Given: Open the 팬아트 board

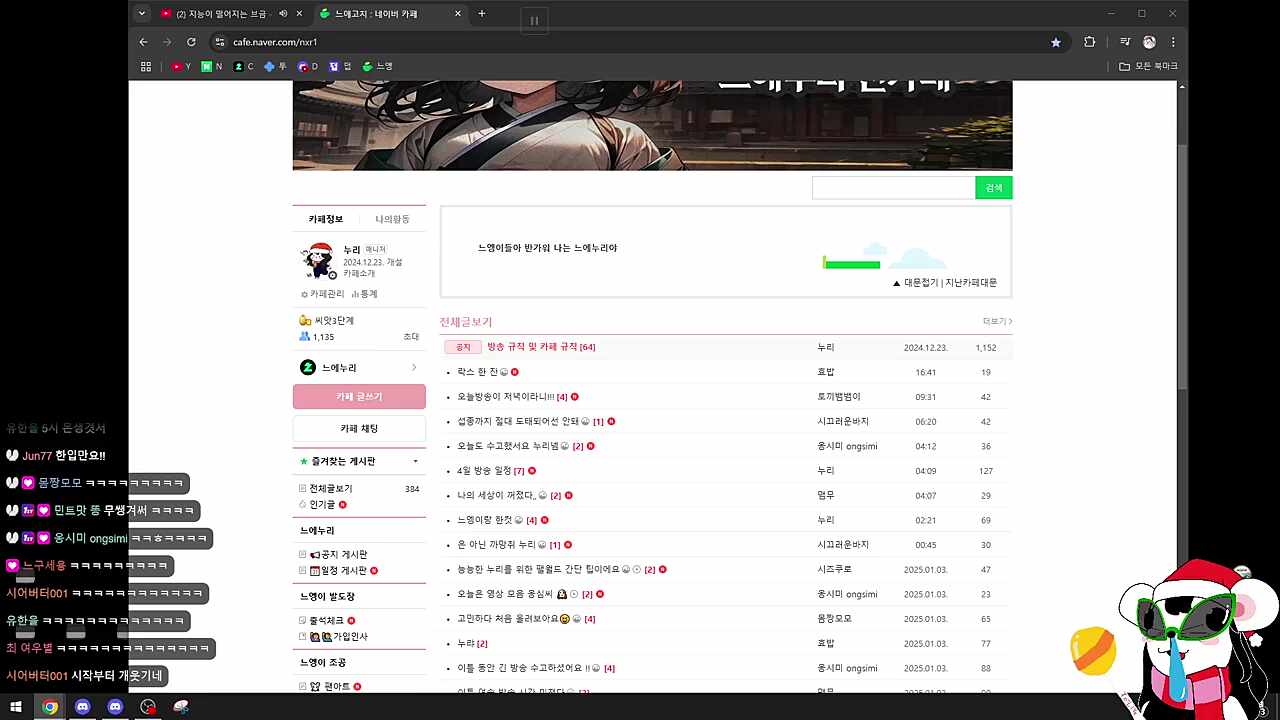Looking at the screenshot, I should (x=330, y=687).
